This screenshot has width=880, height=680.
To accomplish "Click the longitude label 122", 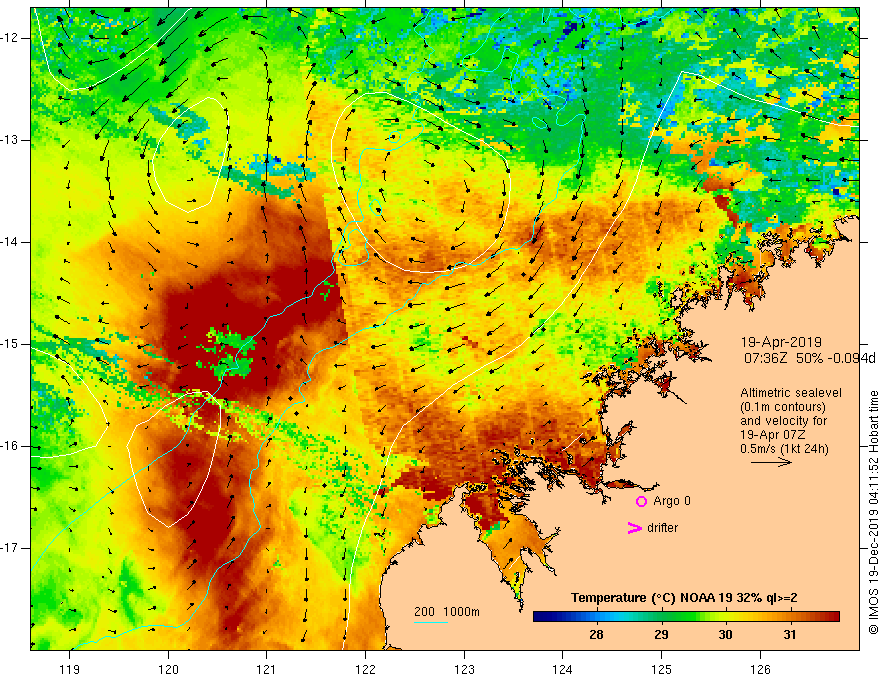I will [x=365, y=669].
